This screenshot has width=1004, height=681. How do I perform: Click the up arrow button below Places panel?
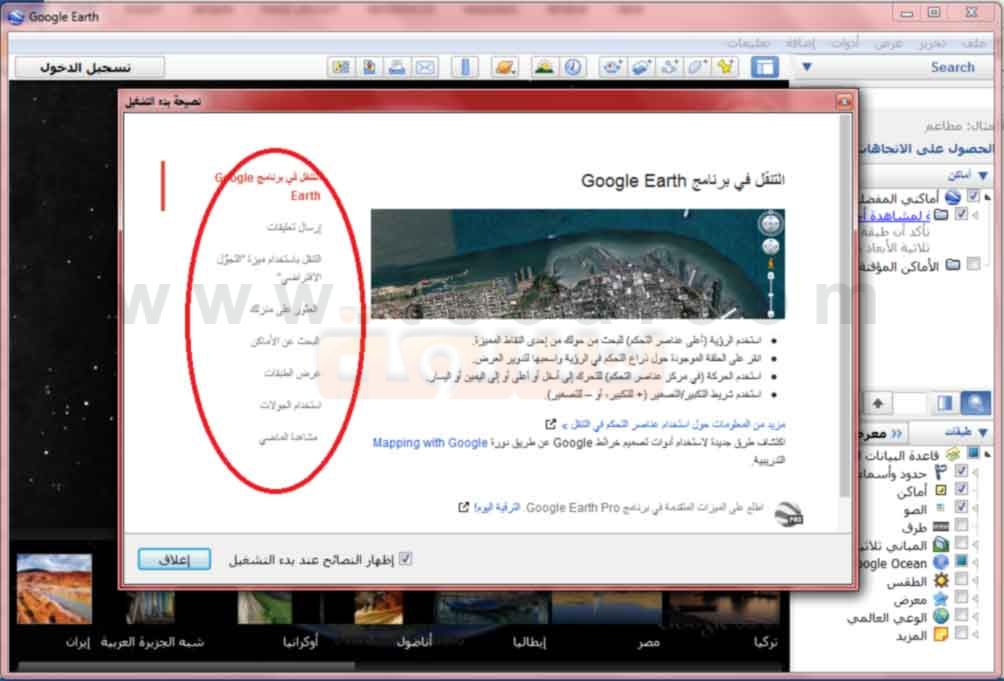coord(878,403)
